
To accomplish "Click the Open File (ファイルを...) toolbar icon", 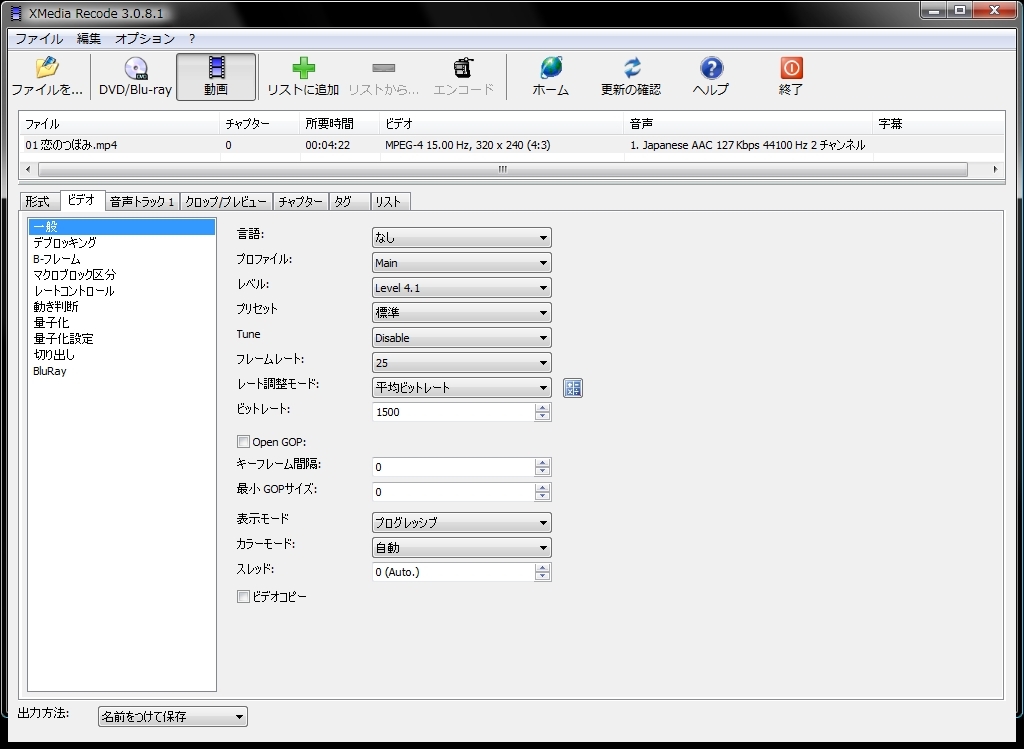I will (x=46, y=70).
